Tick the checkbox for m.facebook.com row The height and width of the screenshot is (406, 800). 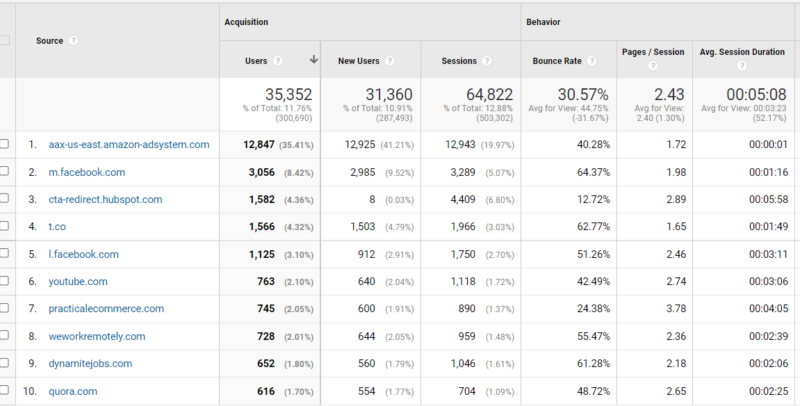click(4, 171)
